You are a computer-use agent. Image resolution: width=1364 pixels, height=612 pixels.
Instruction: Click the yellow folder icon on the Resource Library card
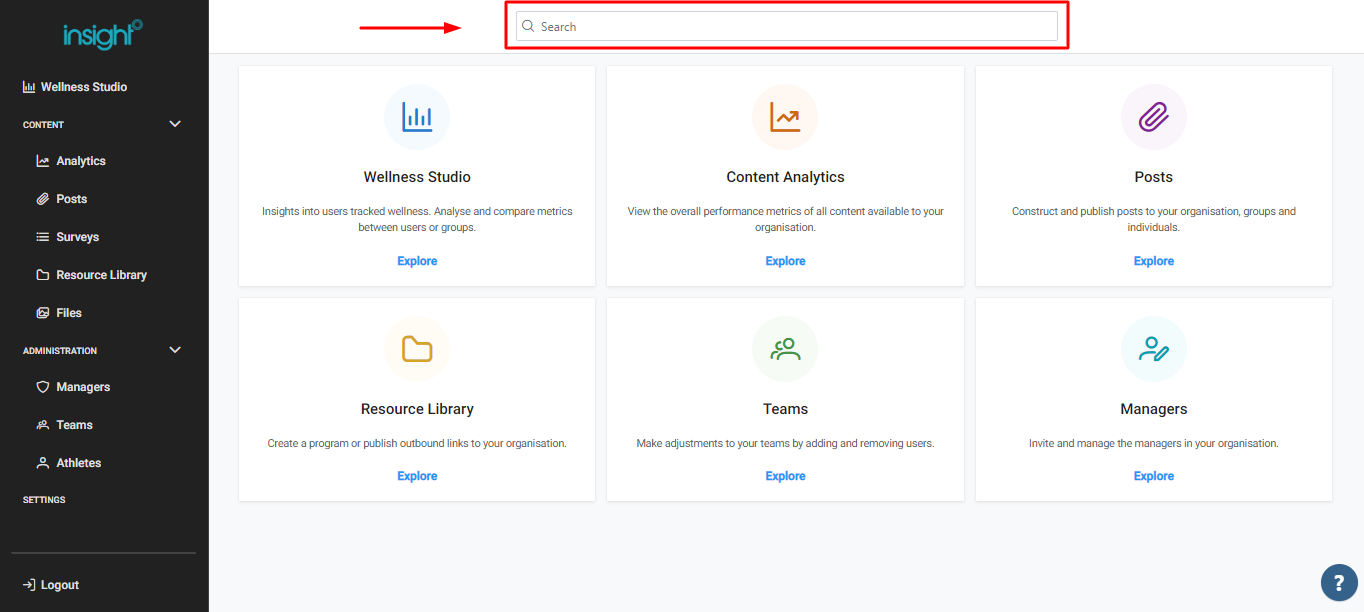[x=417, y=349]
